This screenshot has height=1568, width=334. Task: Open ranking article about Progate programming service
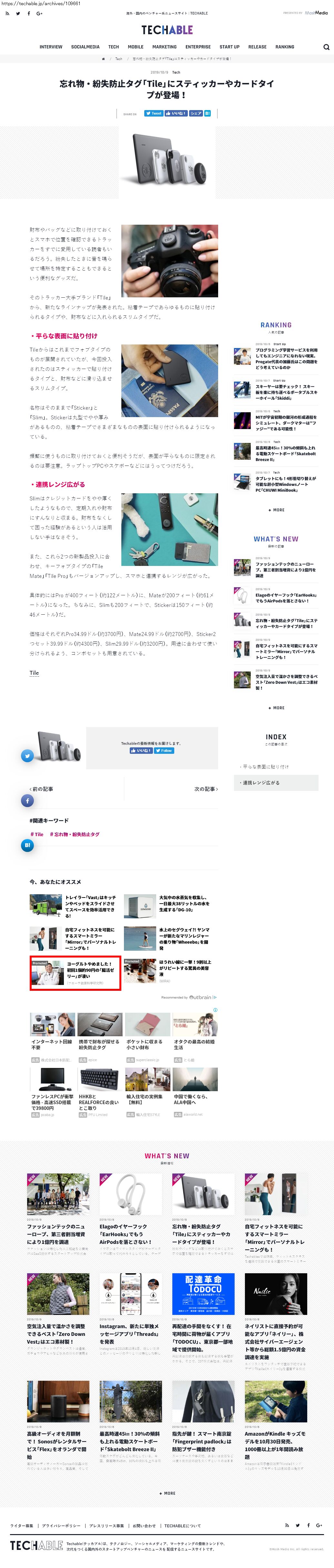coord(287,359)
